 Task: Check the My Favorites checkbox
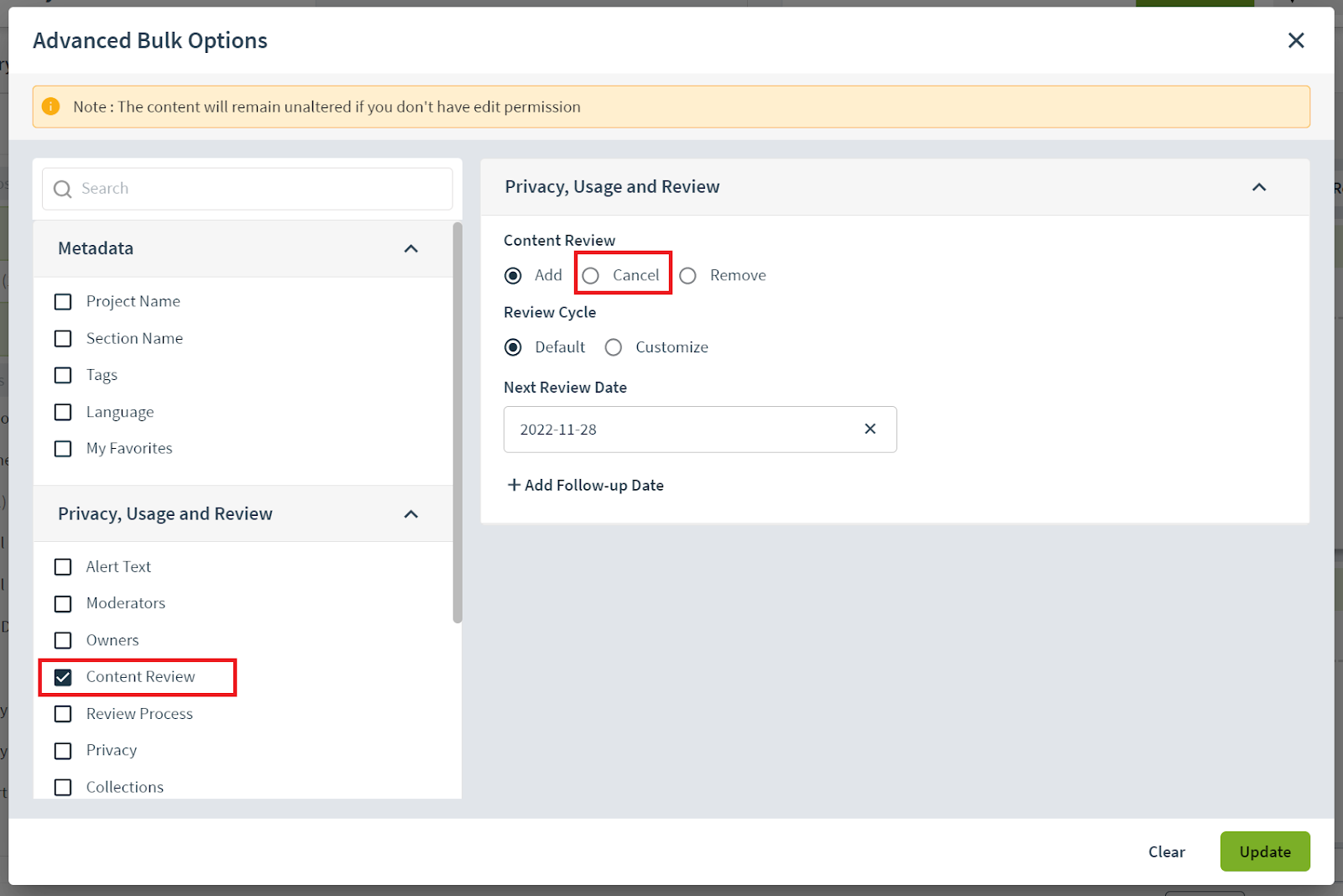click(63, 449)
